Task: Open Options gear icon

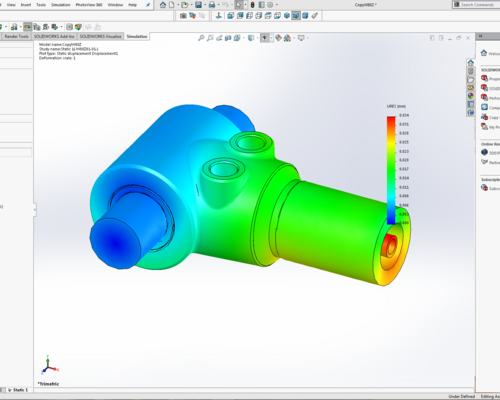Action: pyautogui.click(x=270, y=5)
